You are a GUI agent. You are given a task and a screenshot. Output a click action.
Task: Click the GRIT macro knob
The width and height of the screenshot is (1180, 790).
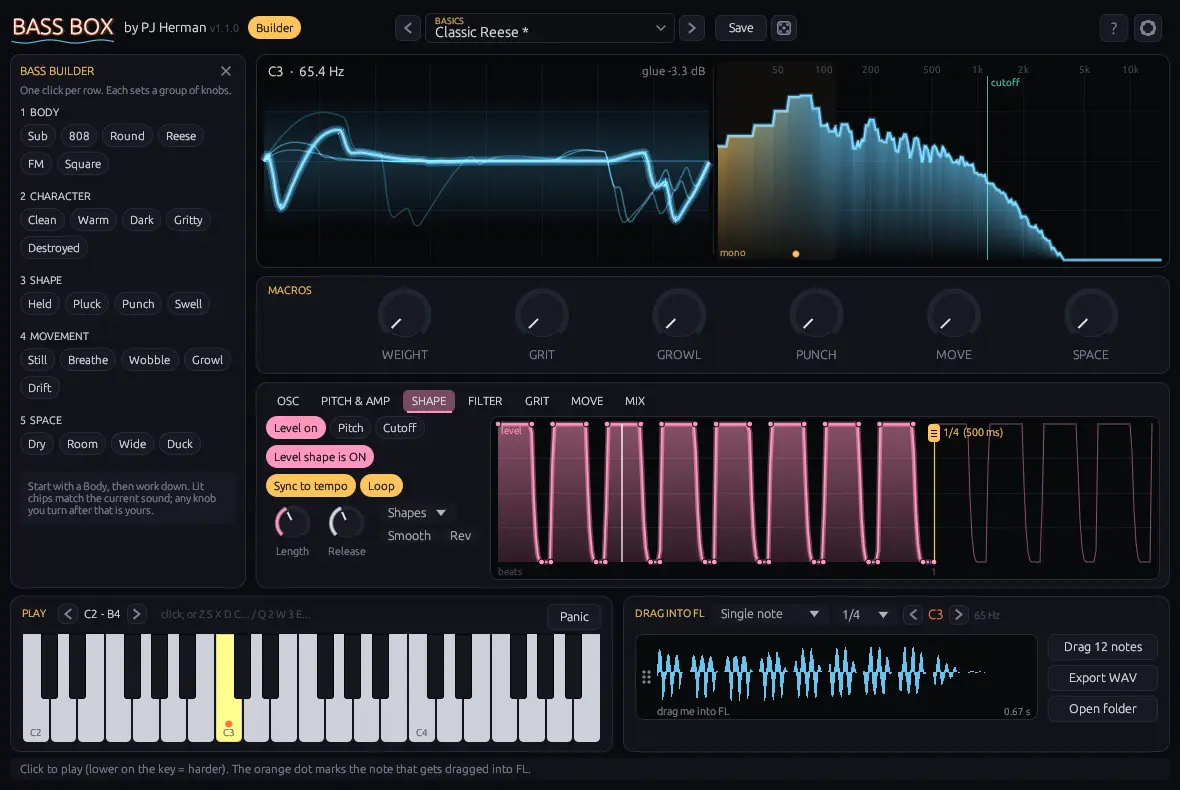click(x=541, y=314)
